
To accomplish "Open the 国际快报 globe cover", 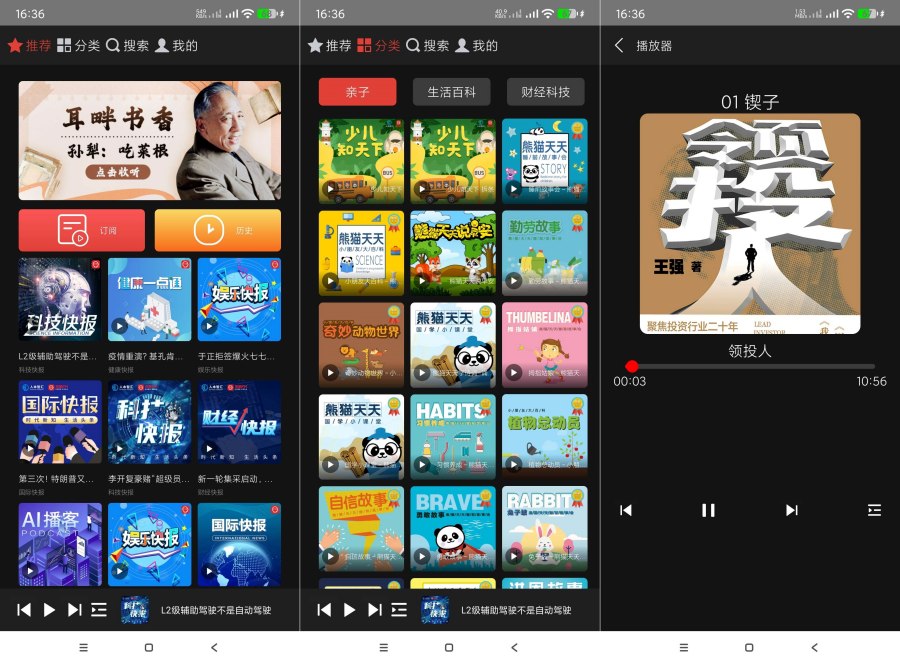I will 239,544.
